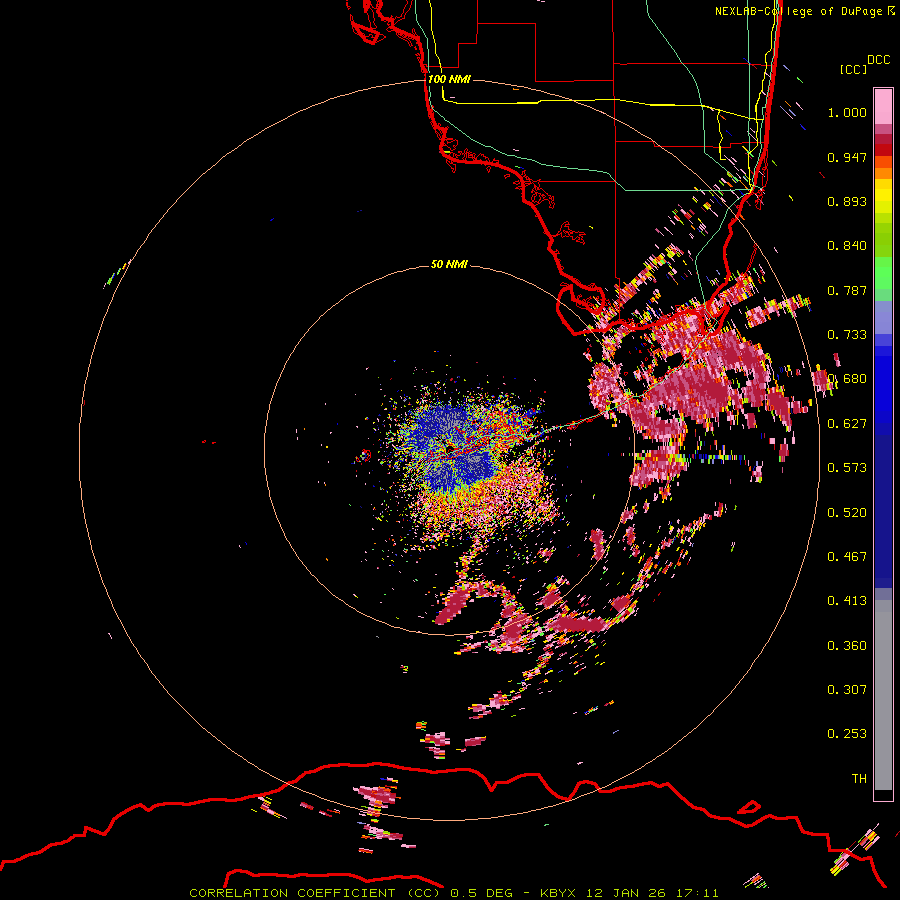Select the 0.307 scale value
900x900 pixels.
click(x=847, y=689)
